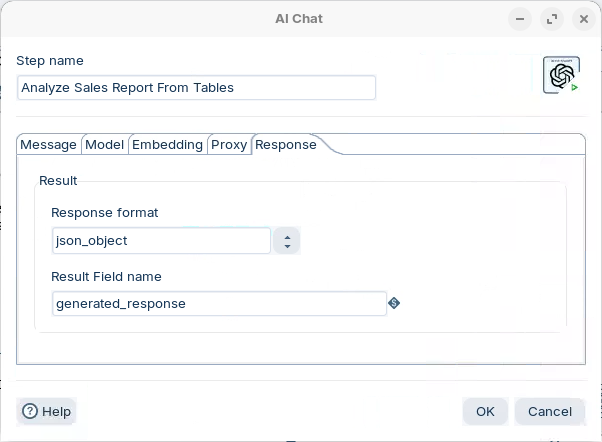Open the Model tab

pos(105,145)
